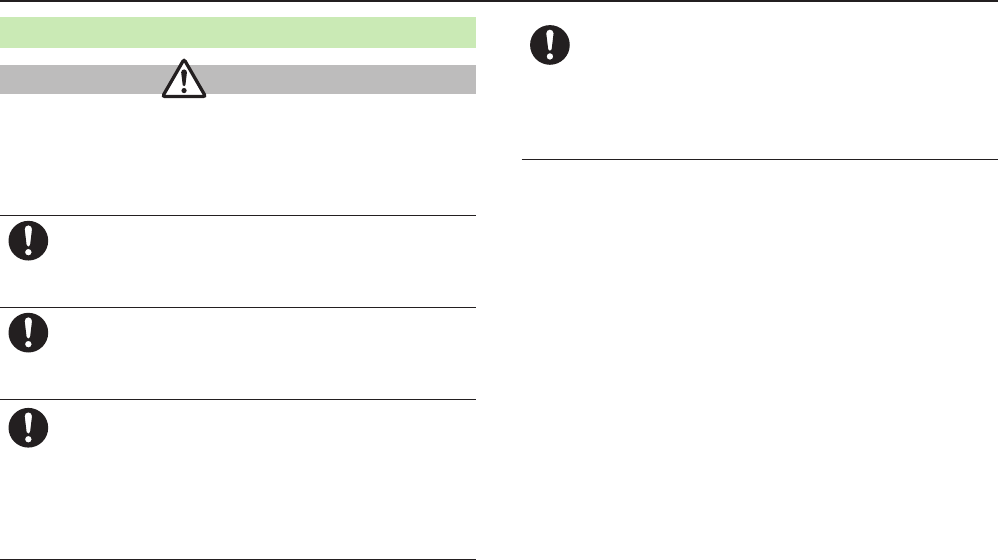The image size is (998, 560).
Task: Click the bottom divider line of the left column
Action: (238, 557)
